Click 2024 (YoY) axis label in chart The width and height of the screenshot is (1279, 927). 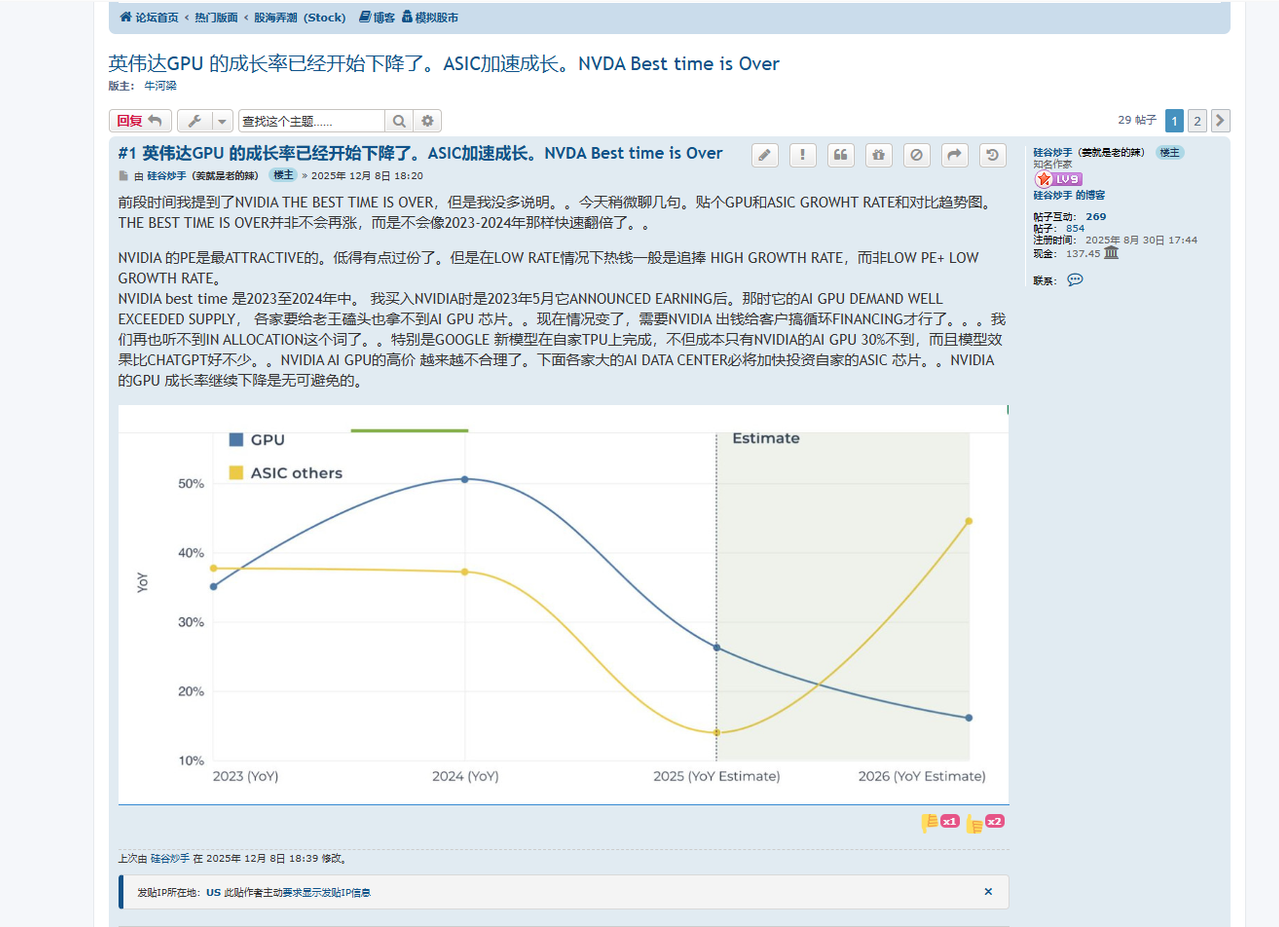[x=465, y=776]
